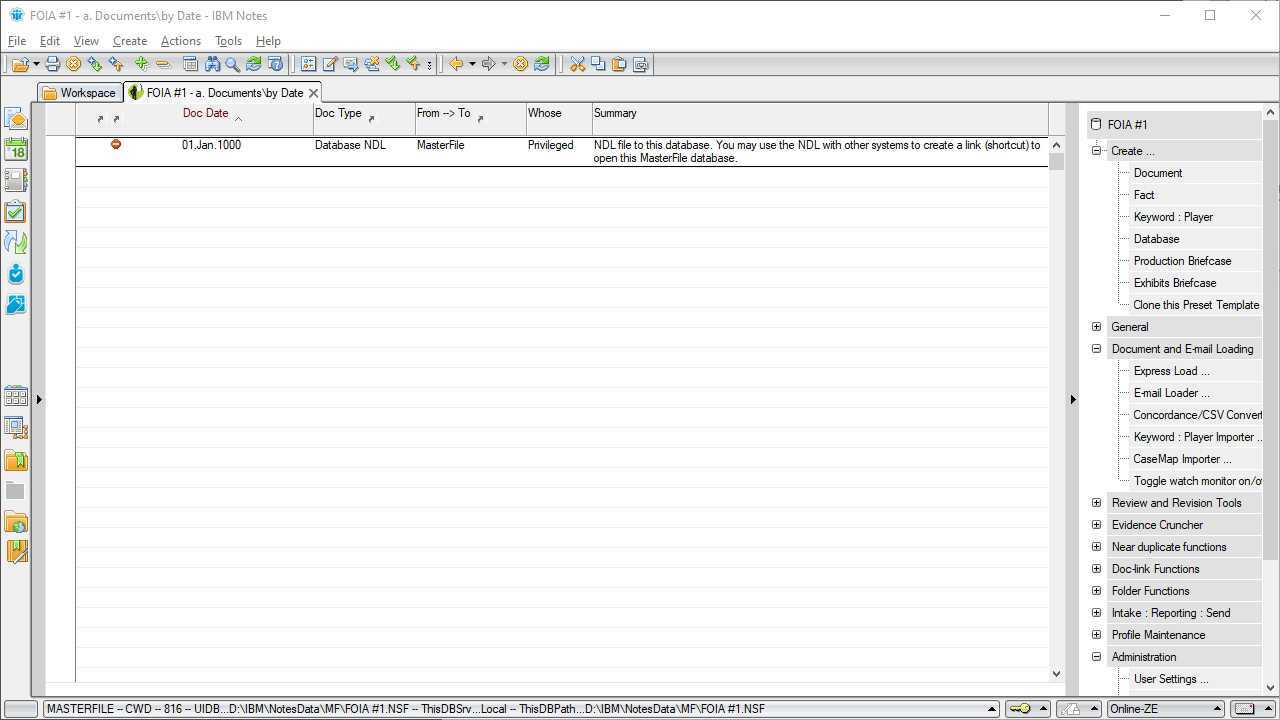
Task: Click the Open file toolbar icon
Action: (x=20, y=64)
